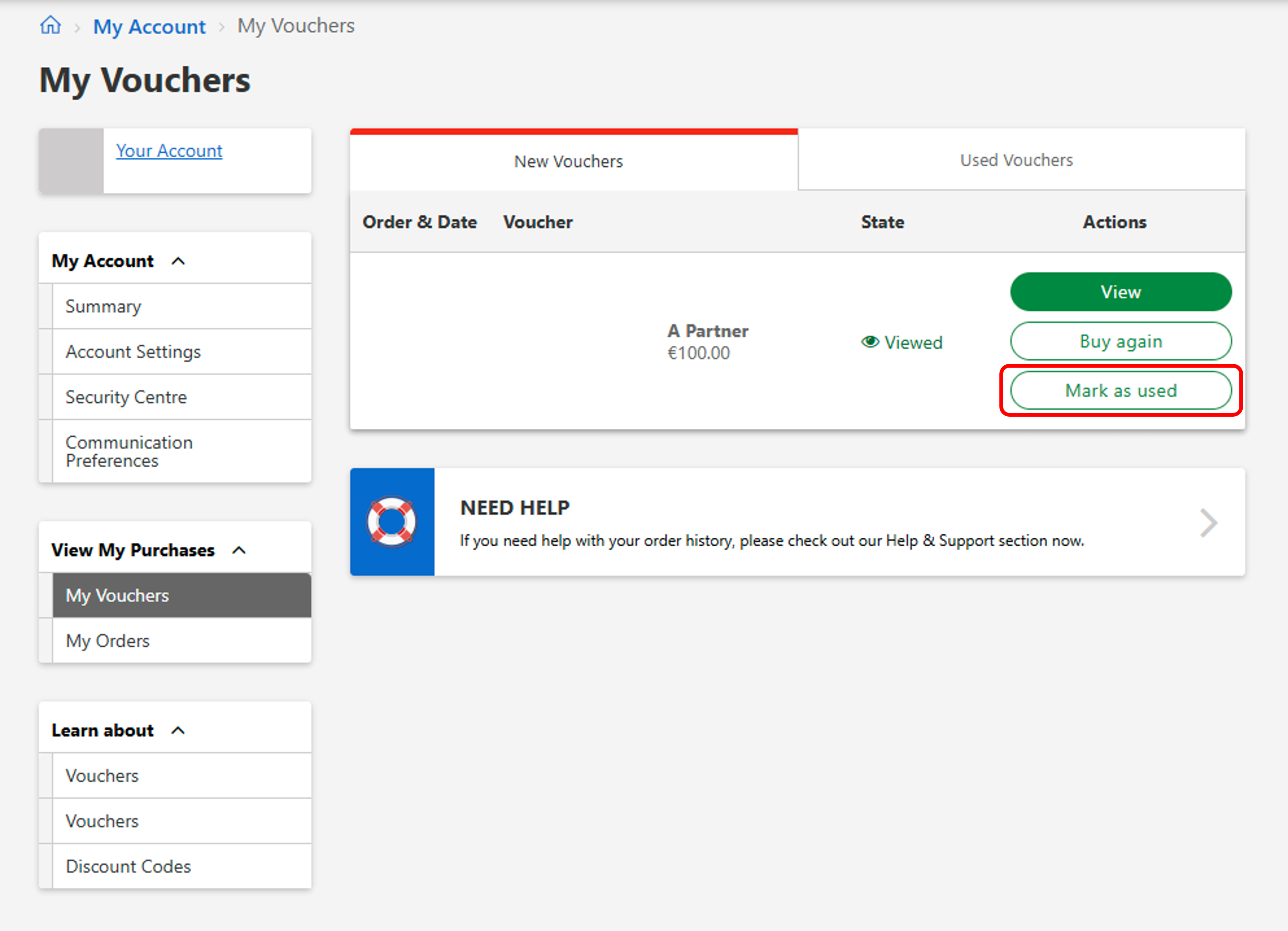Screen dimensions: 1288x931
Task: Click the €100.00 voucher amount
Action: [x=699, y=353]
